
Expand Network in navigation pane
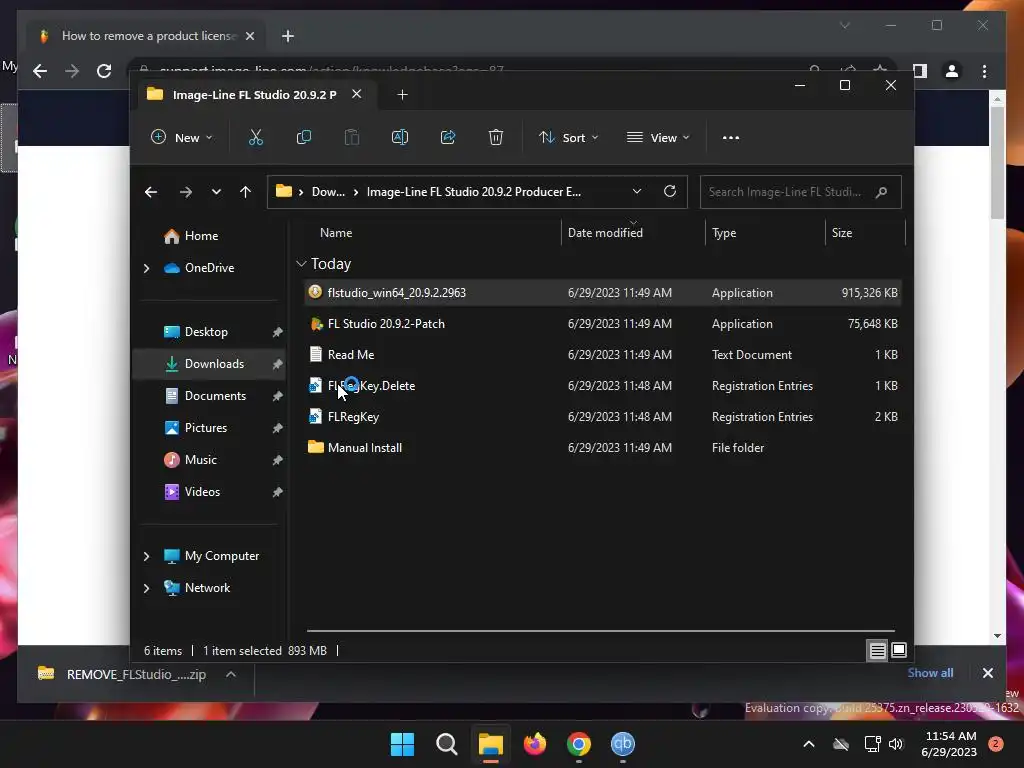tap(146, 588)
